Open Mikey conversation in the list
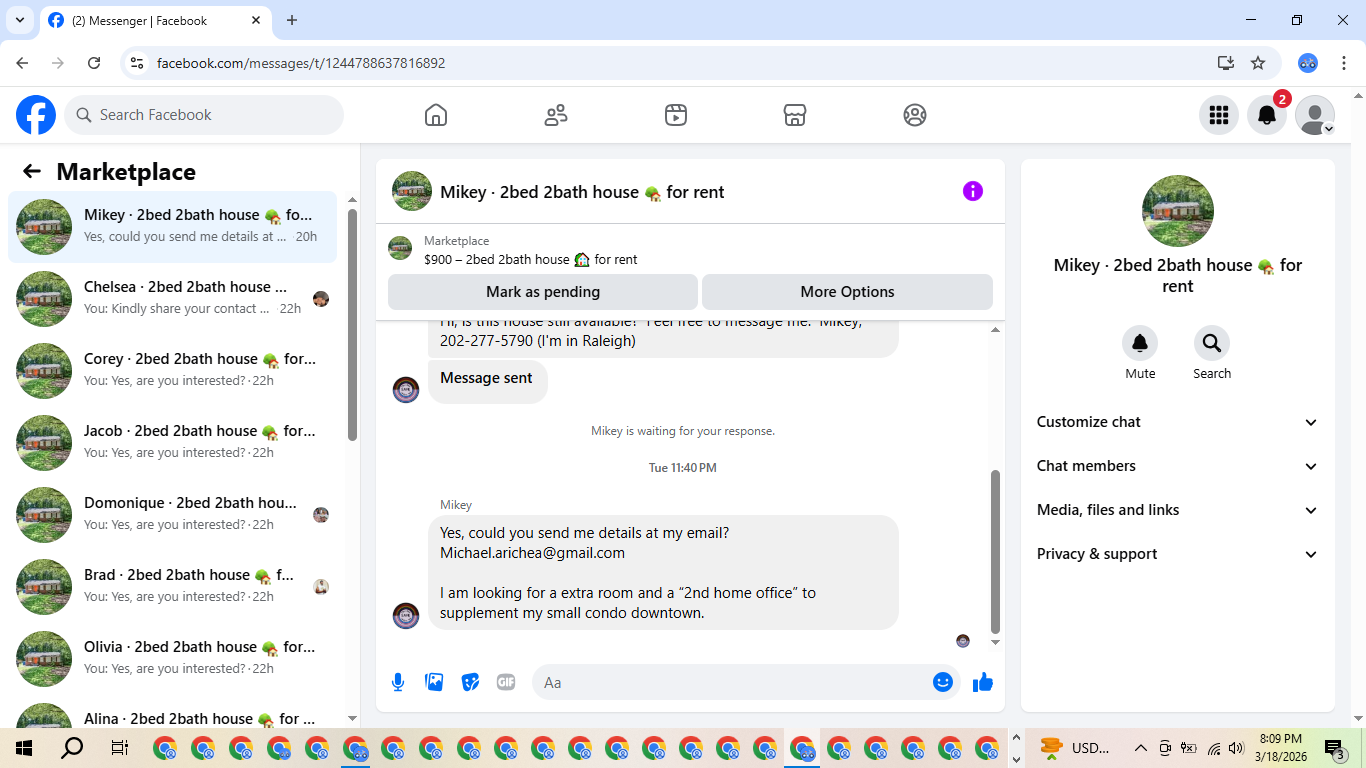The image size is (1366, 768). (x=172, y=227)
